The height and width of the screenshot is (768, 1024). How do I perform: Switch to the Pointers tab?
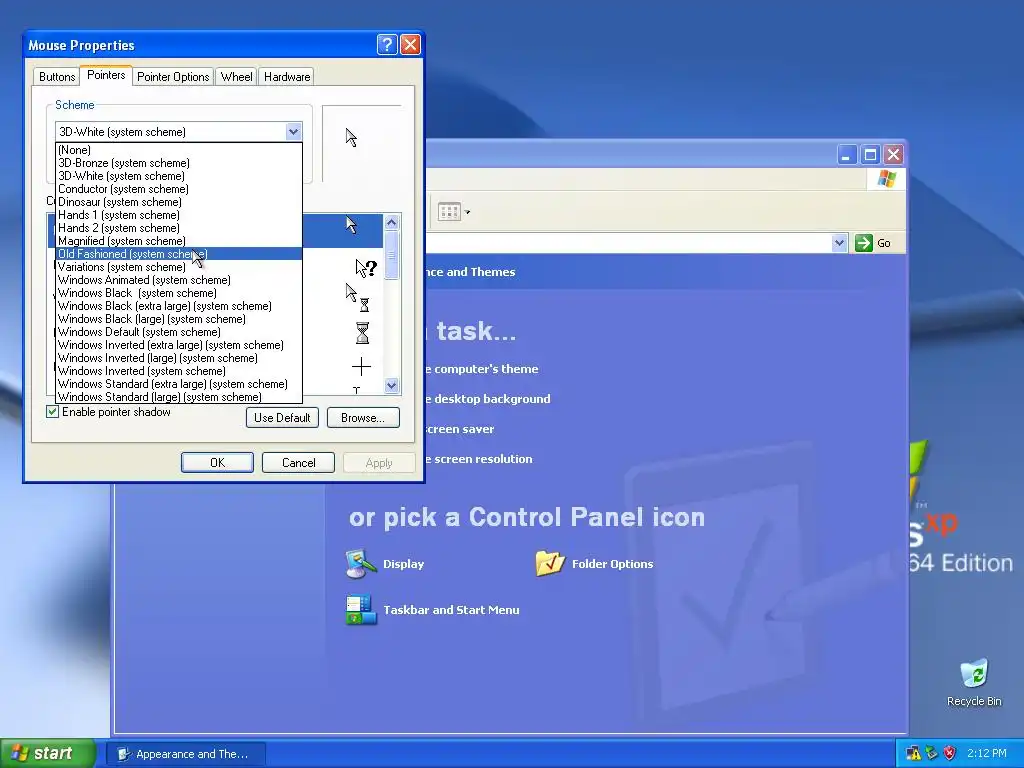106,75
